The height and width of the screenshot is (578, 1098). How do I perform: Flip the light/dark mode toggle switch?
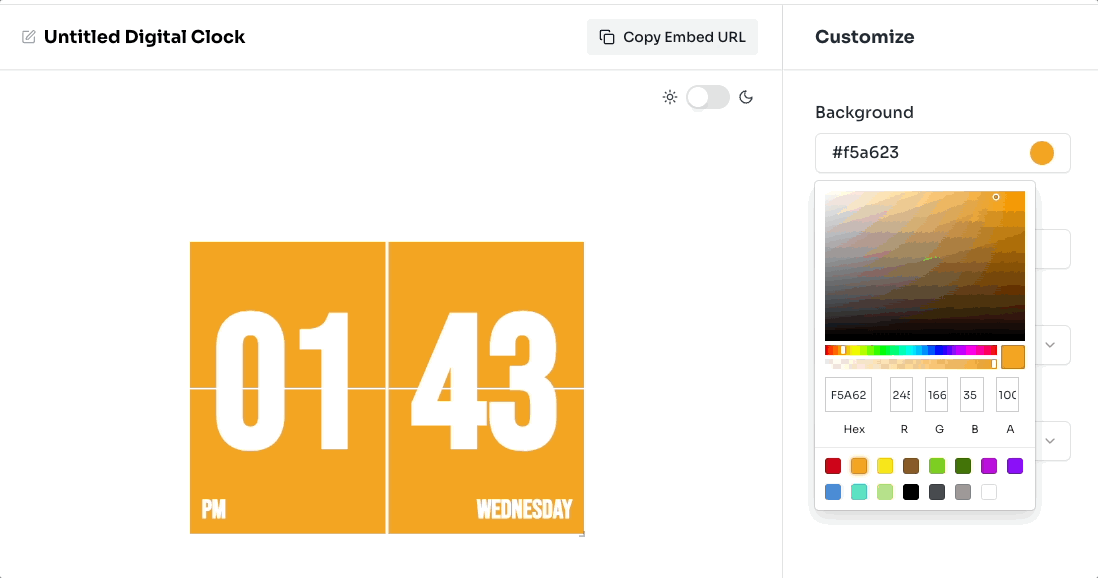[708, 96]
